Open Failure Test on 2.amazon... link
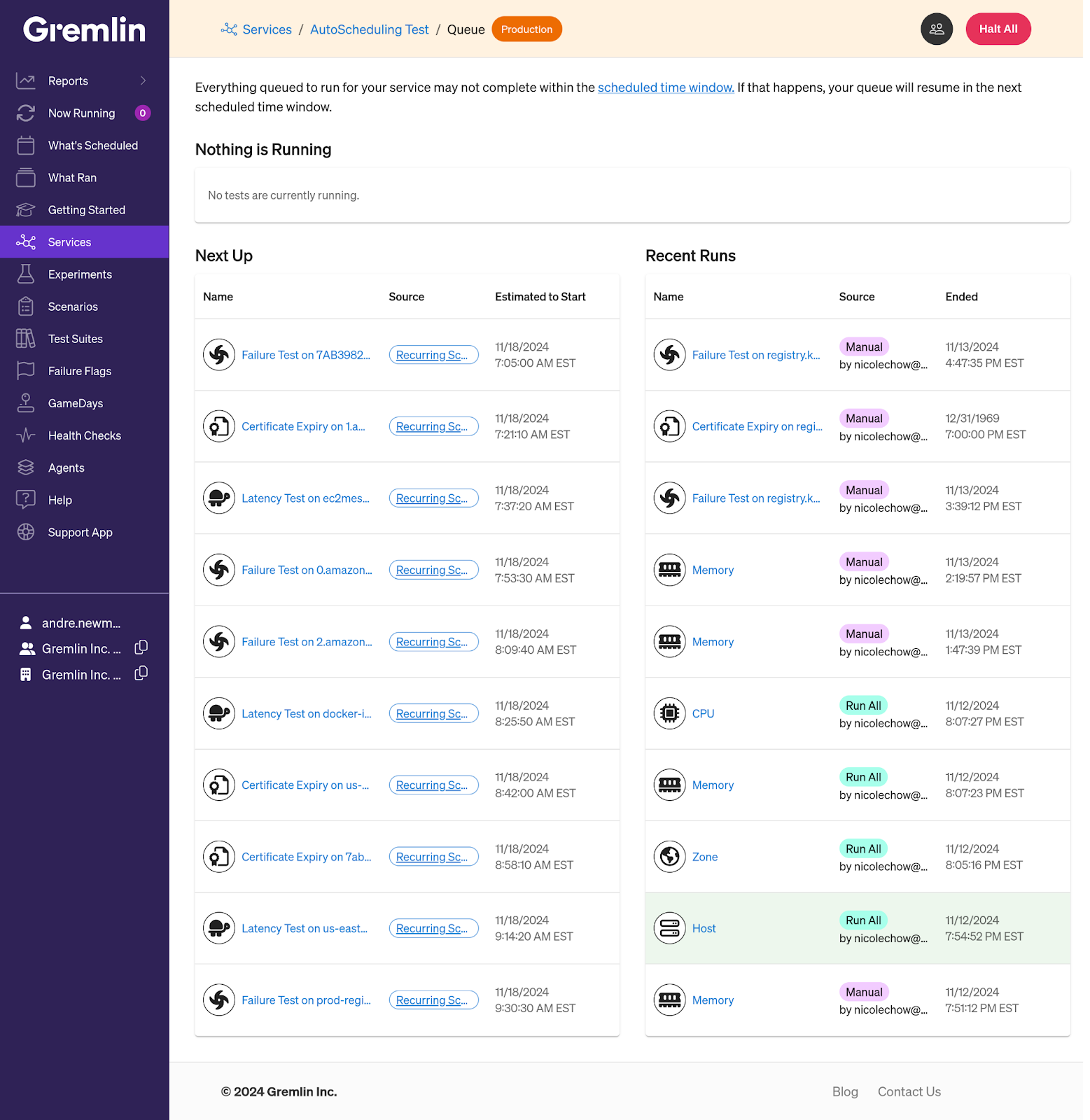Viewport: 1090px width, 1120px height. [307, 642]
